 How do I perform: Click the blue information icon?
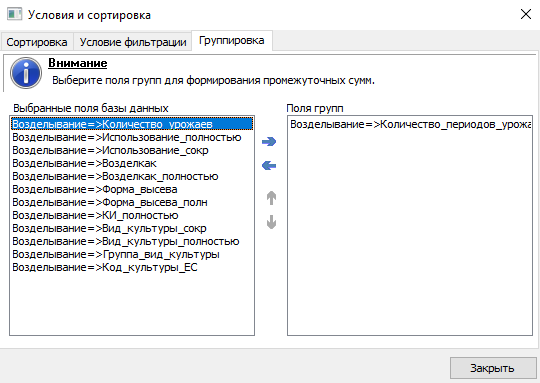pos(26,73)
